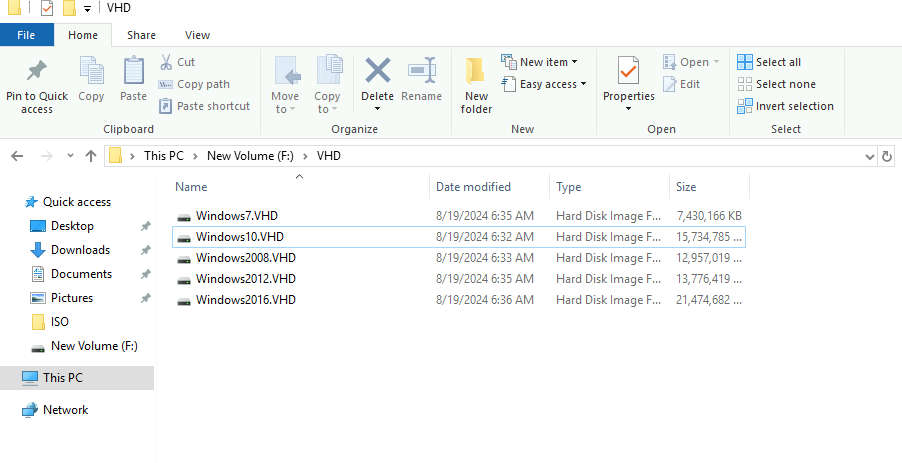Open the File menu tab

pos(27,35)
